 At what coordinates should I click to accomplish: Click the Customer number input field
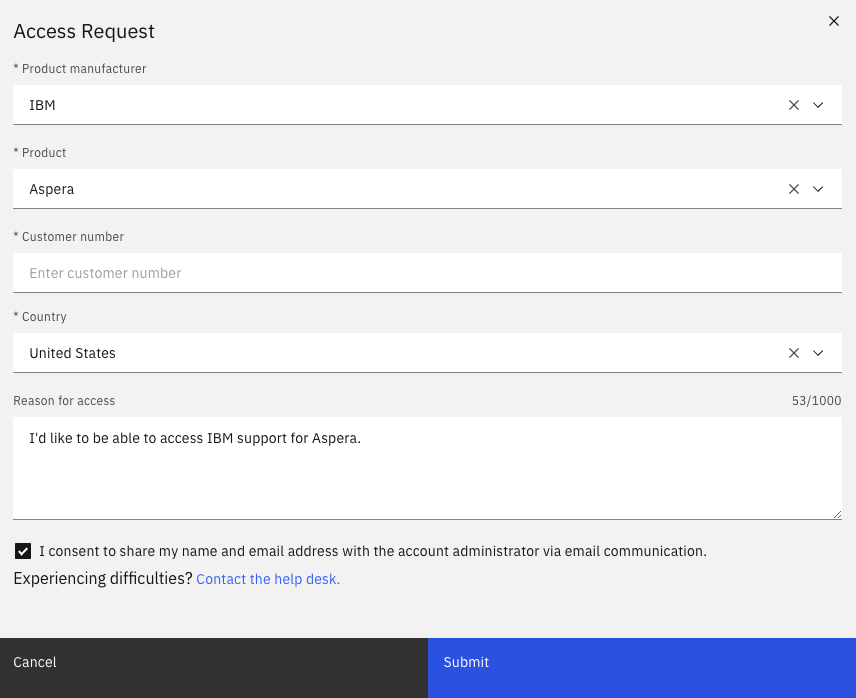[427, 273]
